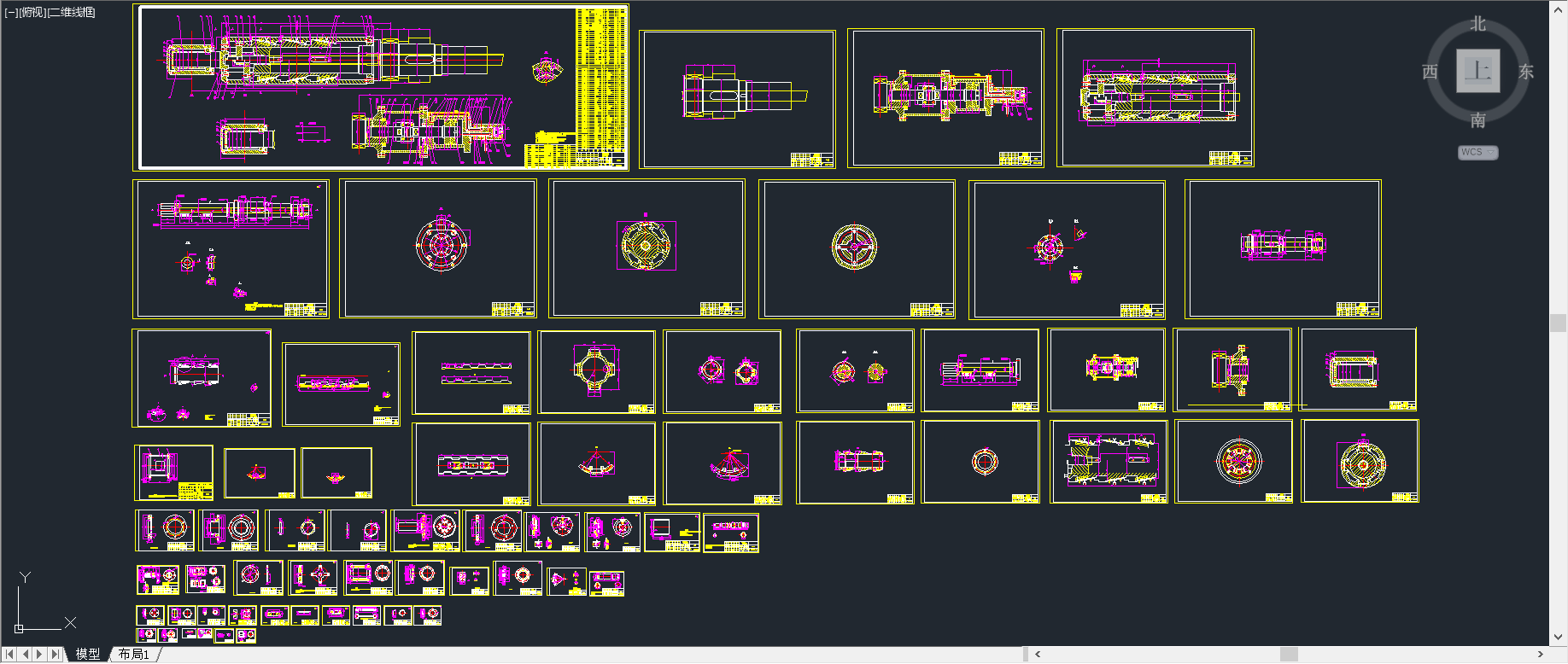Jump to the first layout tab arrow

9,654
